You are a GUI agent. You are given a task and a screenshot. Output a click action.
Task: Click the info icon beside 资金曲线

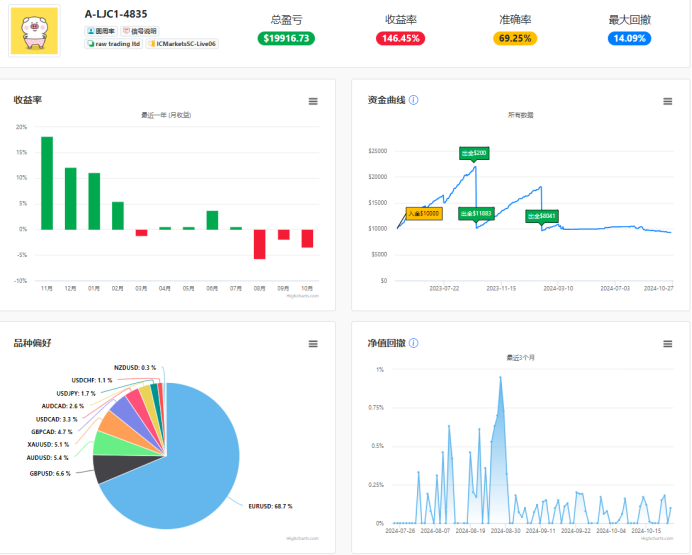[x=414, y=100]
